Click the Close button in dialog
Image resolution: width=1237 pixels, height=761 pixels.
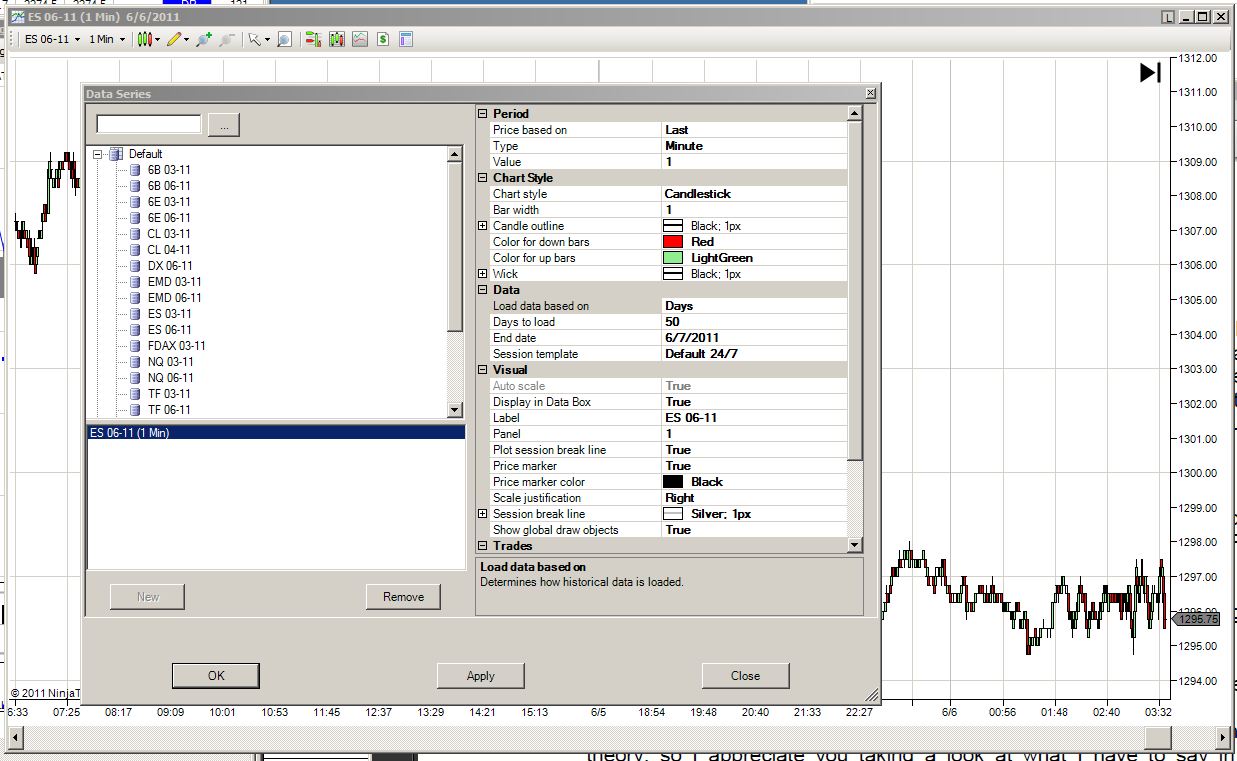pos(745,676)
